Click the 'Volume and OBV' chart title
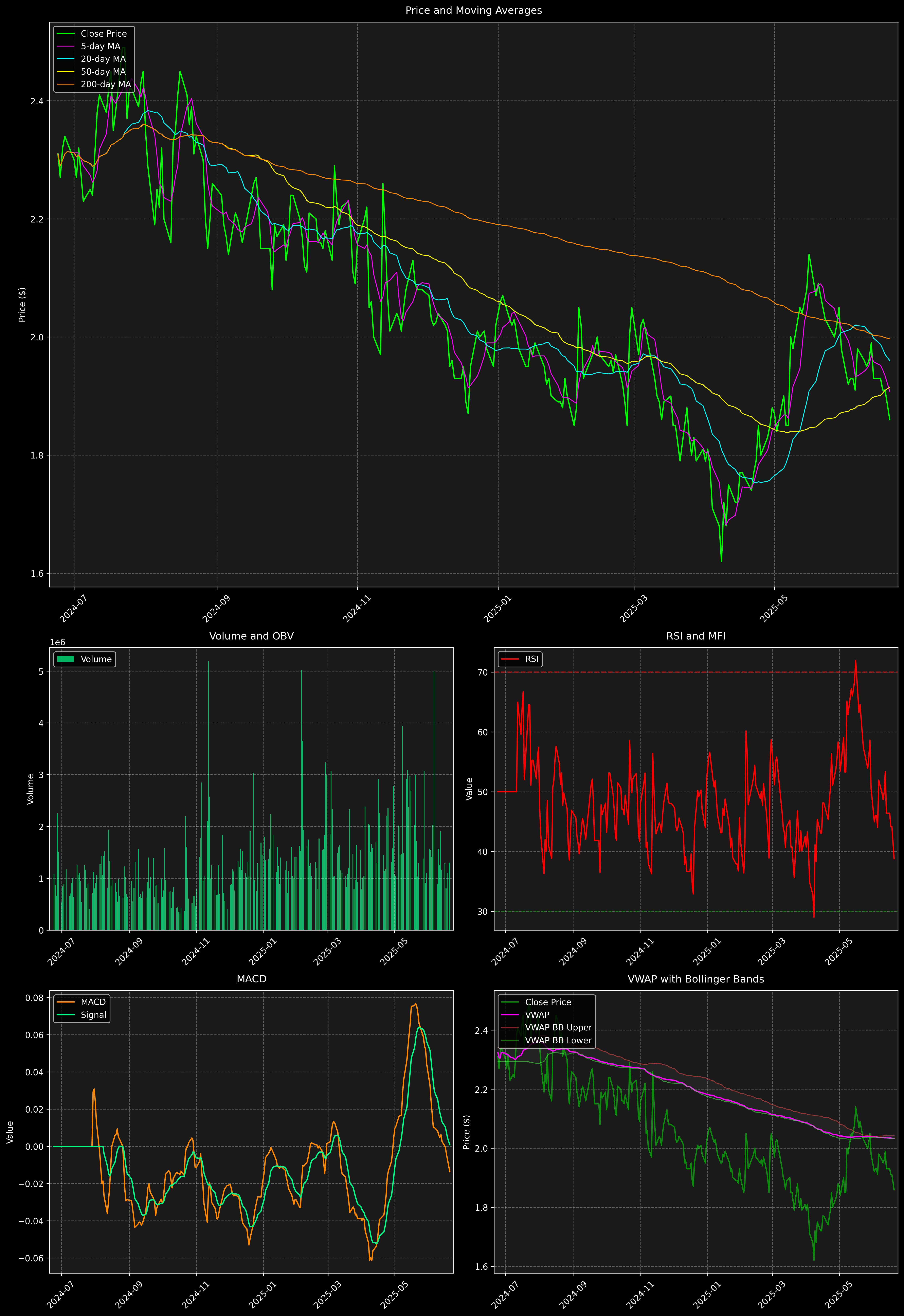 coord(252,636)
